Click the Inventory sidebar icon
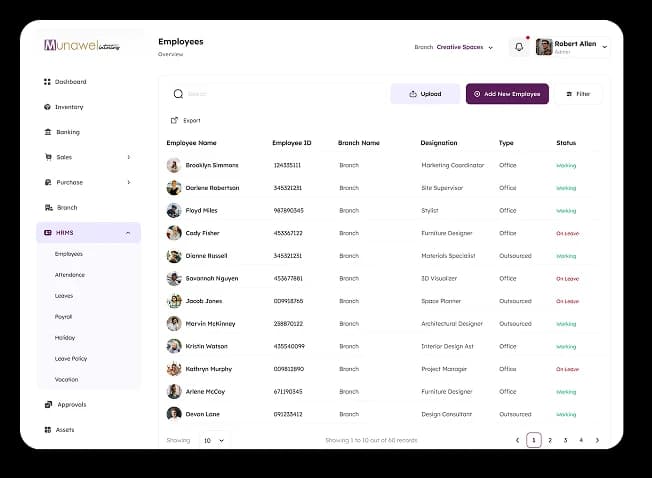Screen dimensions: 652x478 [x=47, y=107]
